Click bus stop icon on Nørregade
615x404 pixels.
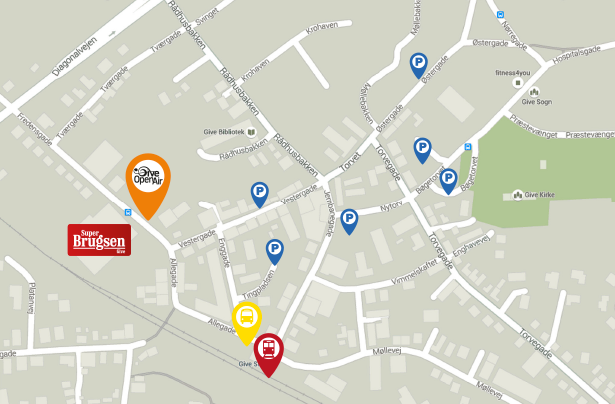tap(500, 15)
